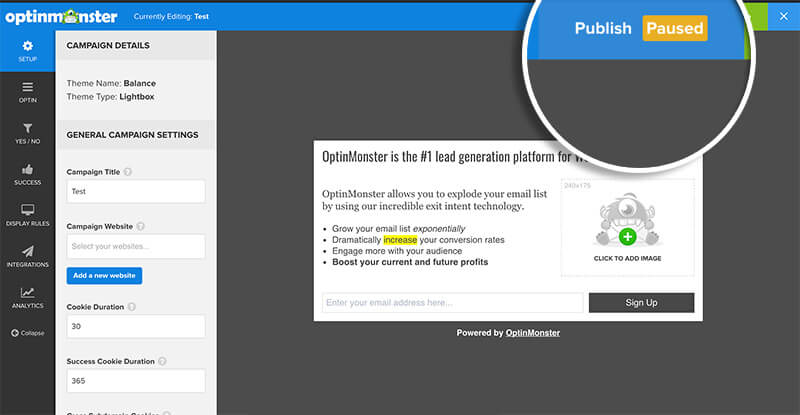This screenshot has height=415, width=800.
Task: Click the Success Cookie Duration field
Action: 136,381
